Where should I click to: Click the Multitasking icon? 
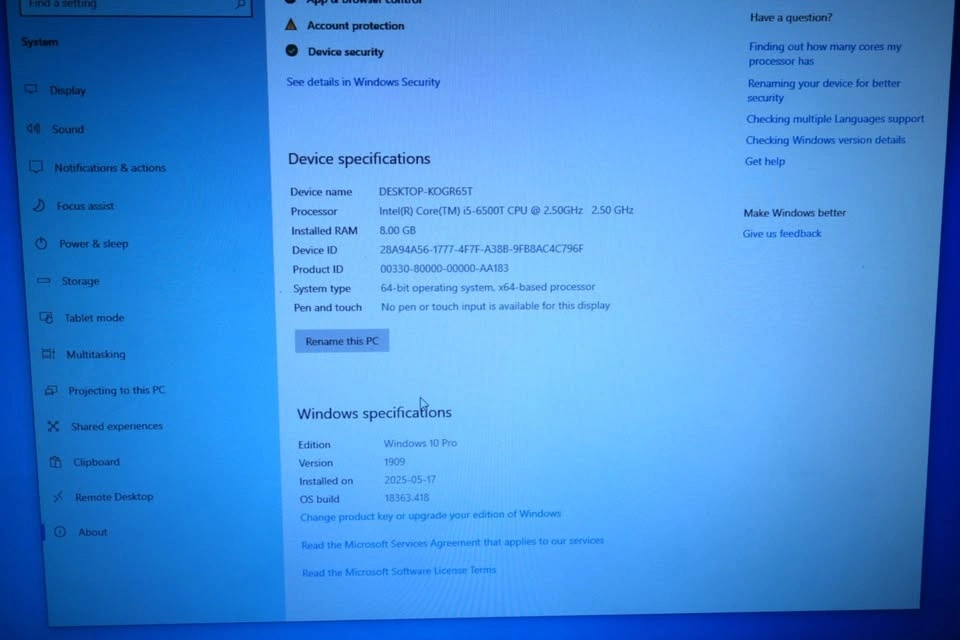[48, 354]
